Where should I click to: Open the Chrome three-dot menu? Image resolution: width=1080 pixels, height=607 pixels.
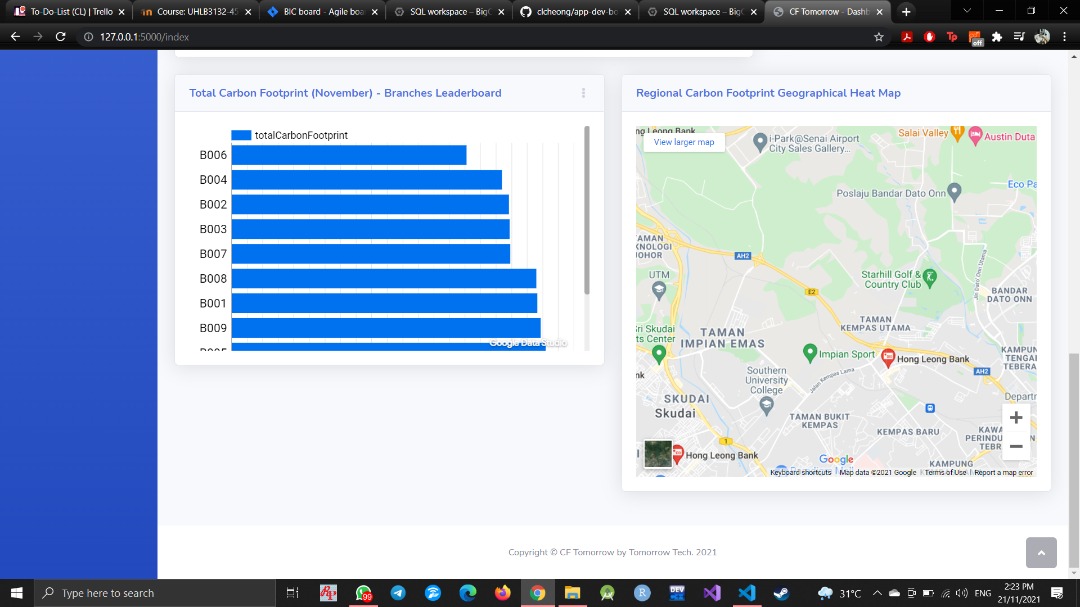(x=1064, y=37)
